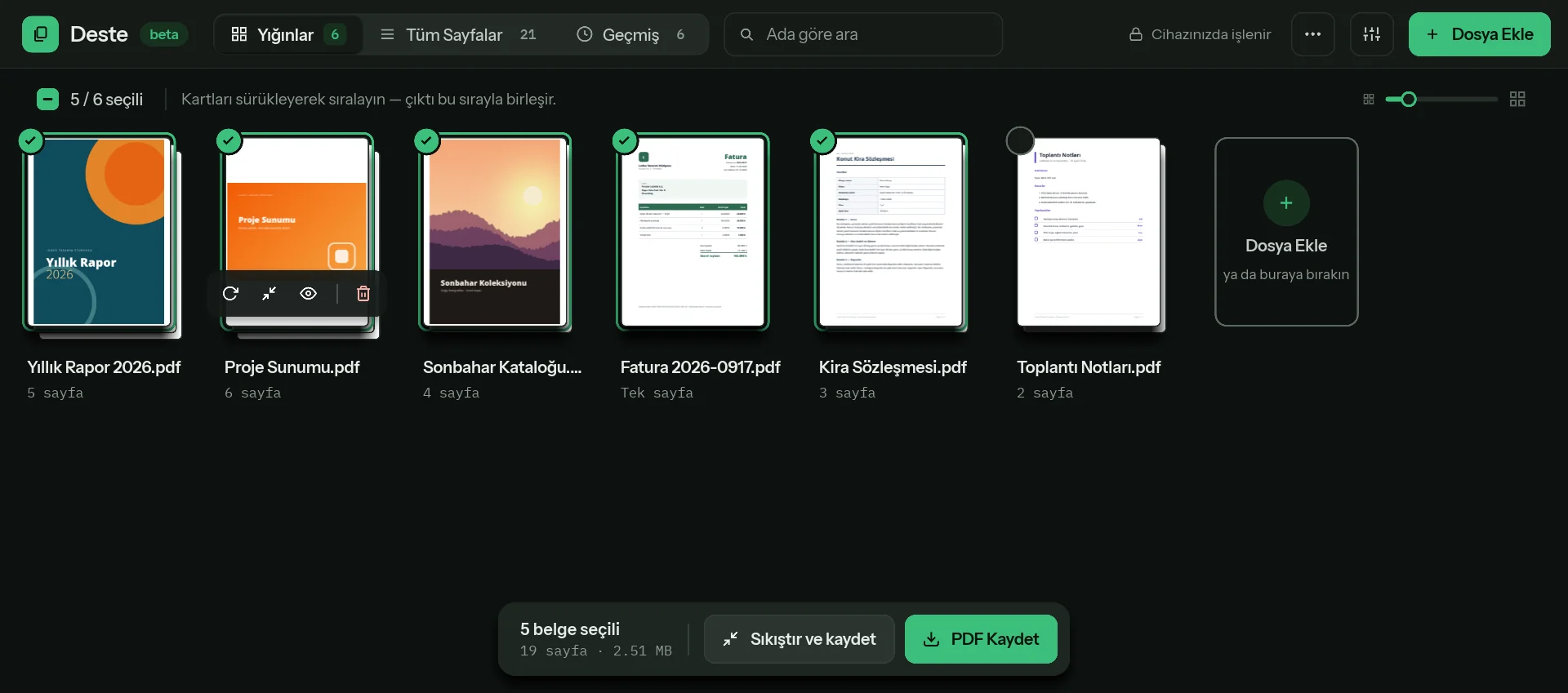
Task: Open the Kira Sözleşmesi thumbnail
Action: [891, 233]
